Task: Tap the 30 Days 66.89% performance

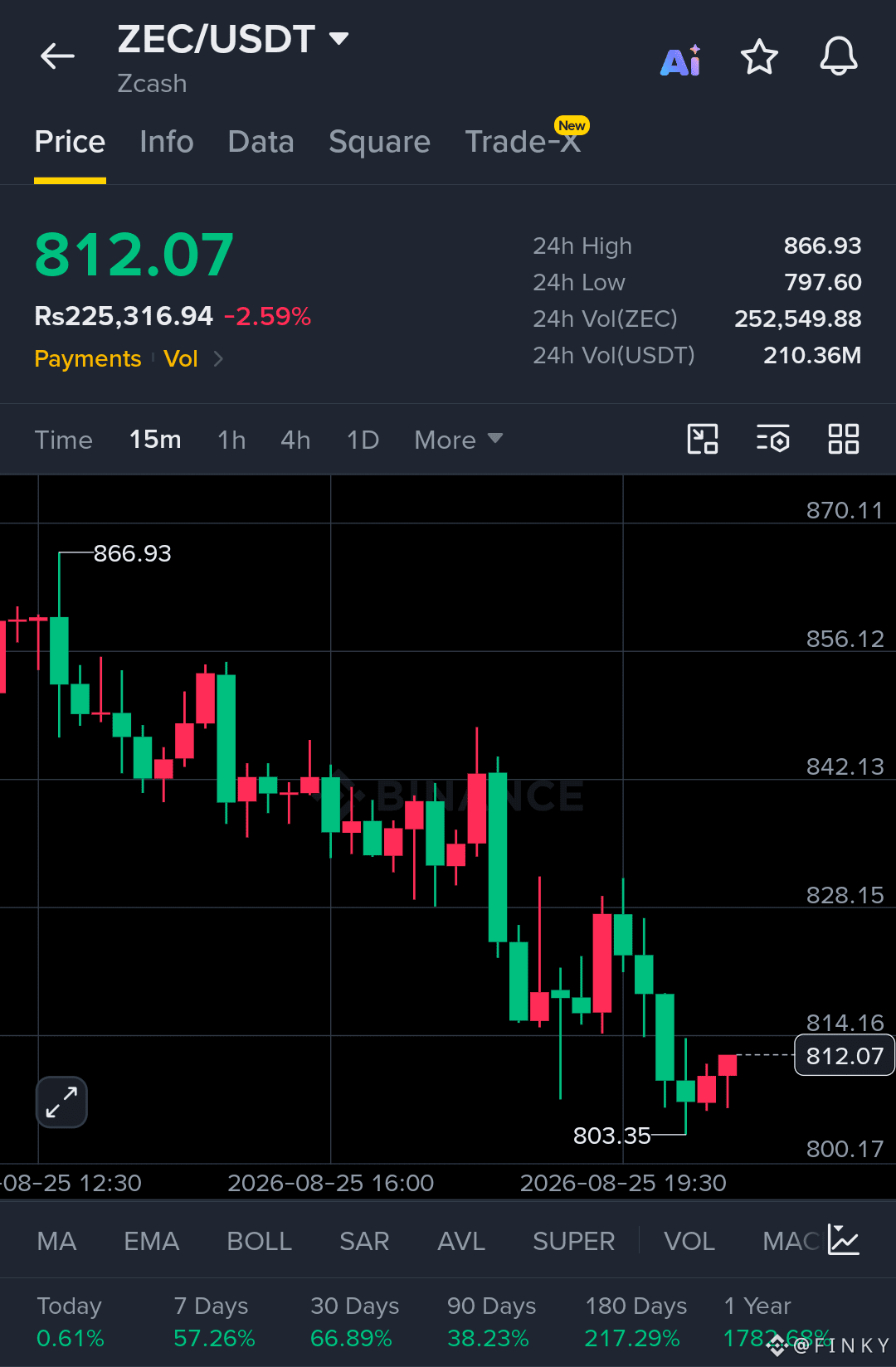Action: tap(354, 1322)
